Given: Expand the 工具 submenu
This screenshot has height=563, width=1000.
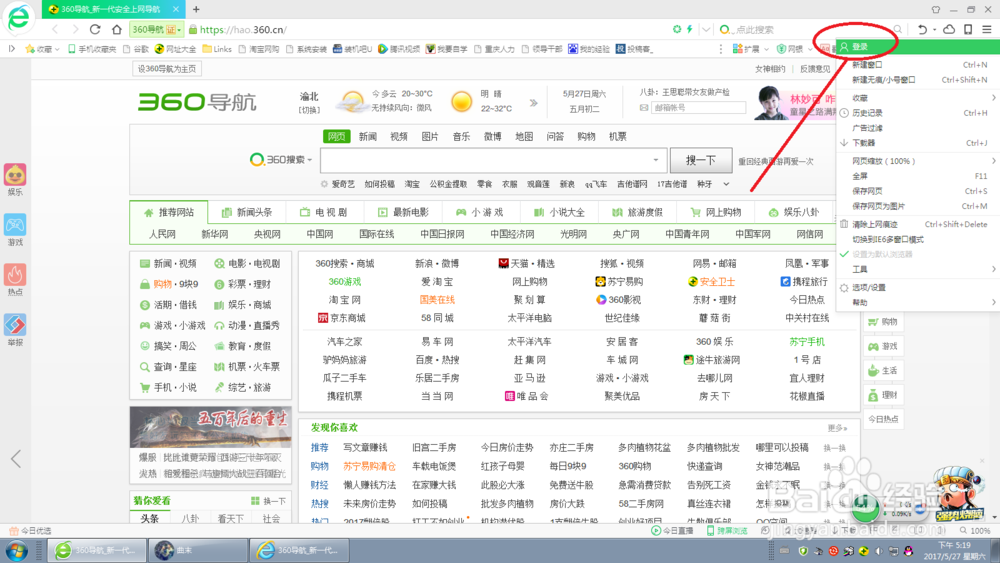Looking at the screenshot, I should click(x=916, y=269).
